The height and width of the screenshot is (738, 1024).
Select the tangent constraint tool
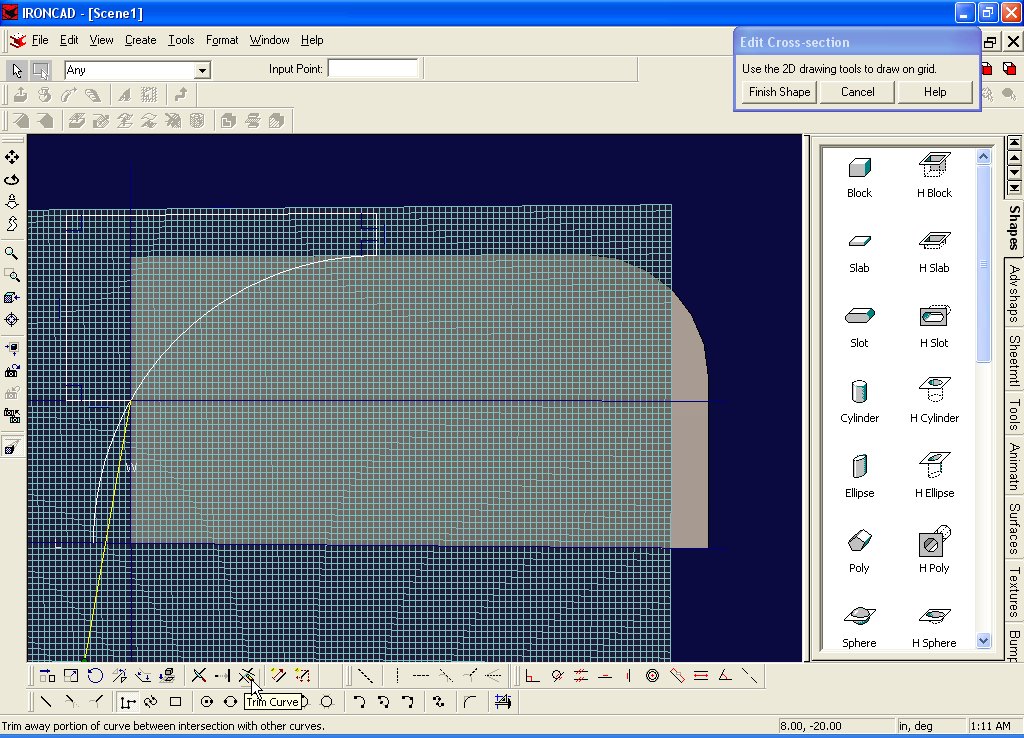[x=557, y=676]
